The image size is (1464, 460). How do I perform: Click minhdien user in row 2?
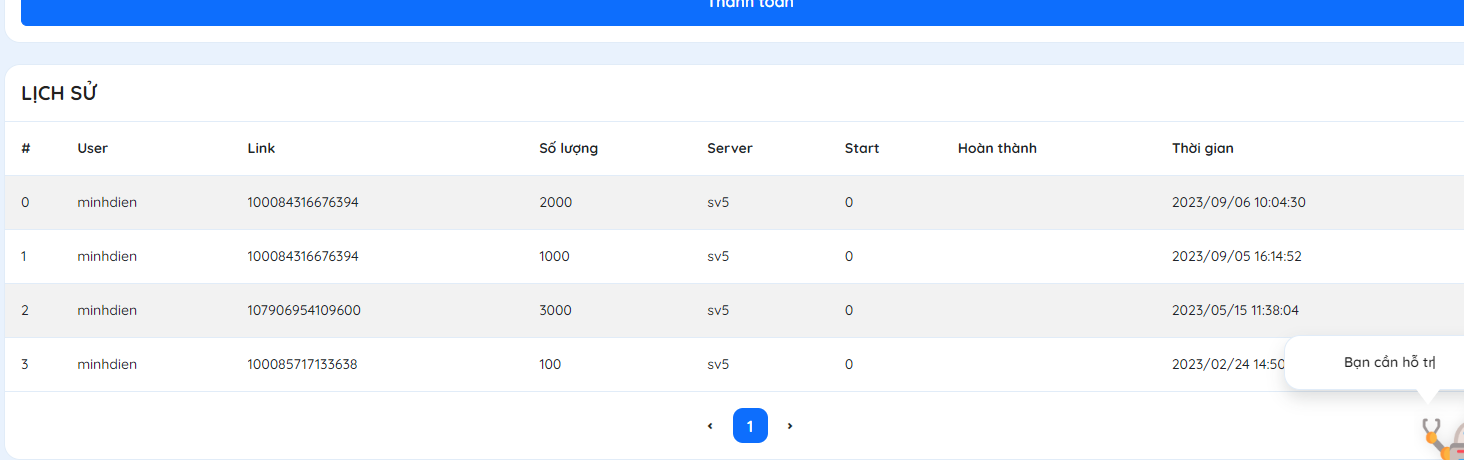click(x=107, y=310)
